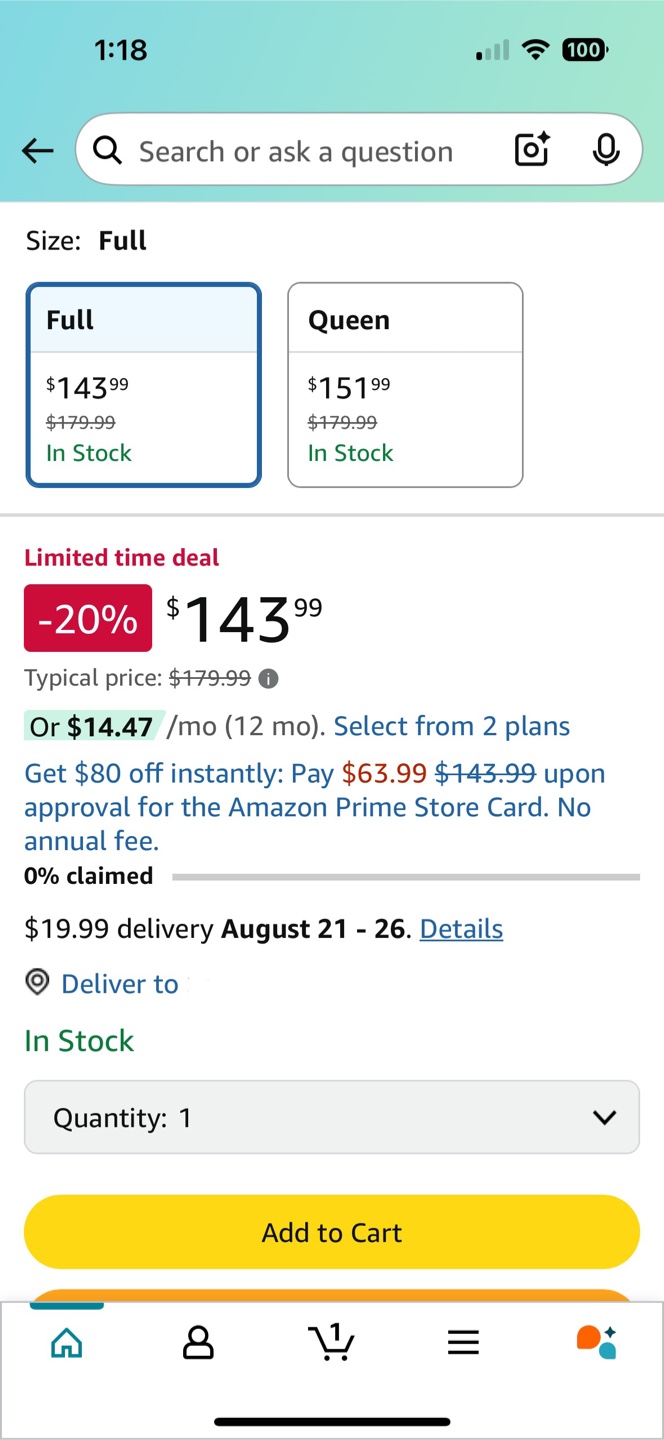Open the Amazon Prime Store Card offer

coord(315,807)
